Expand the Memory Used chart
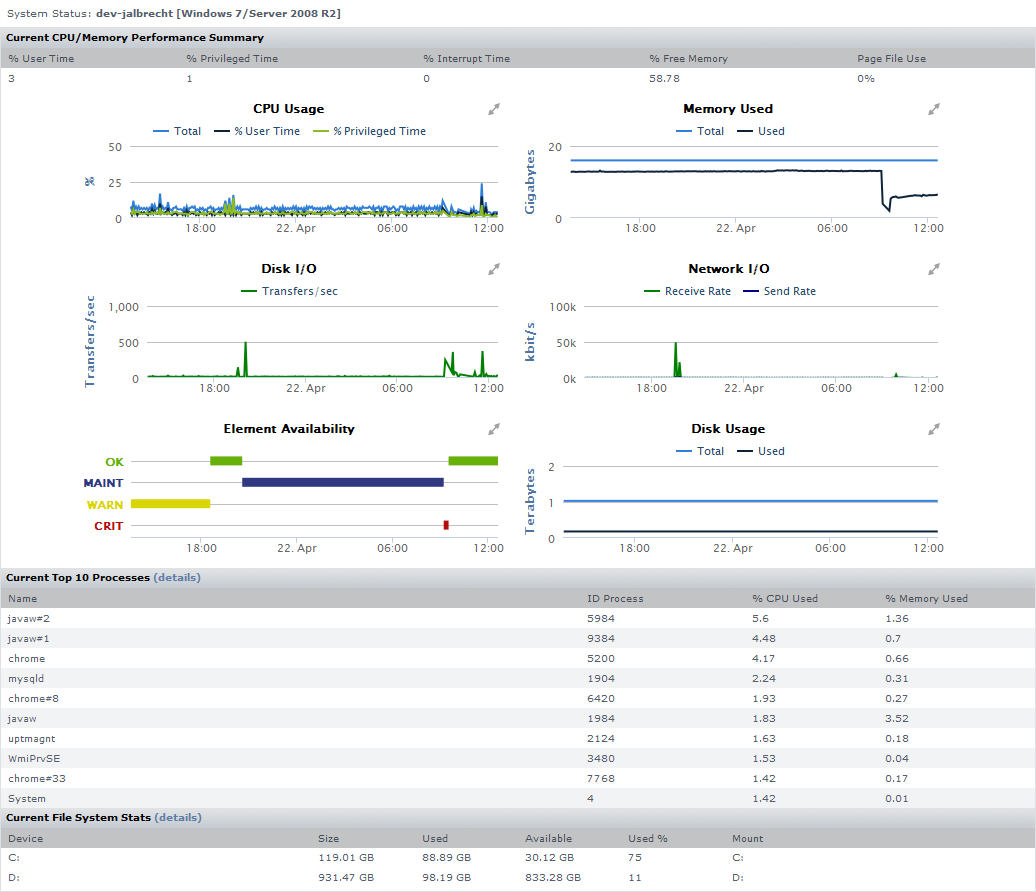The height and width of the screenshot is (892, 1036). [933, 109]
